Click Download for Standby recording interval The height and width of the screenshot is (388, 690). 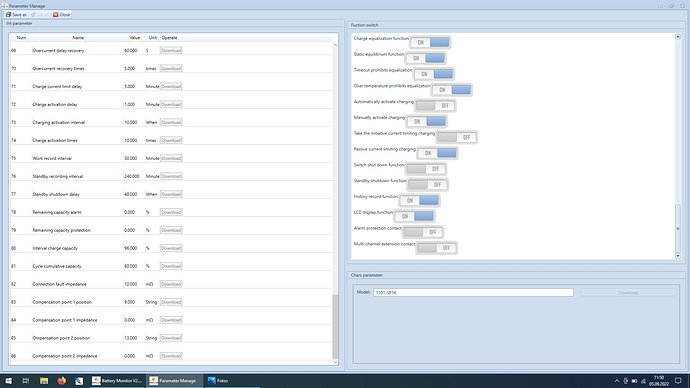click(171, 176)
